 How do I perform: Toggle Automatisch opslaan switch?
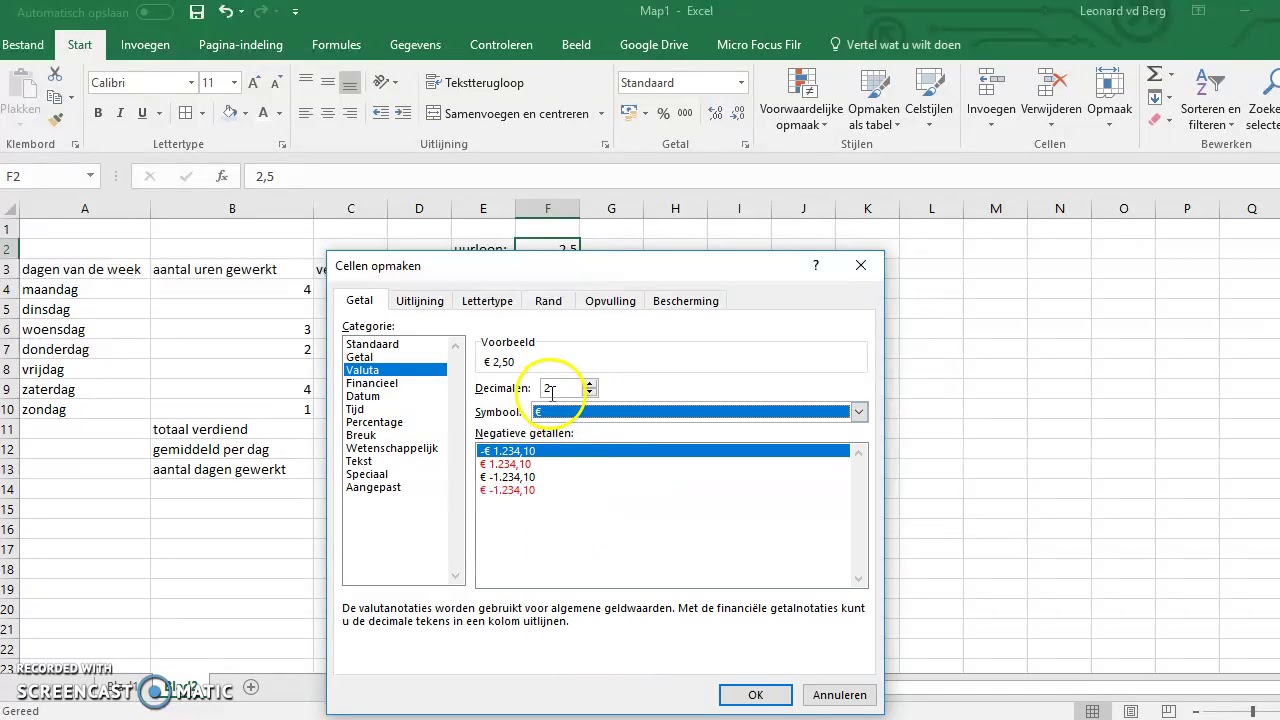(x=155, y=12)
